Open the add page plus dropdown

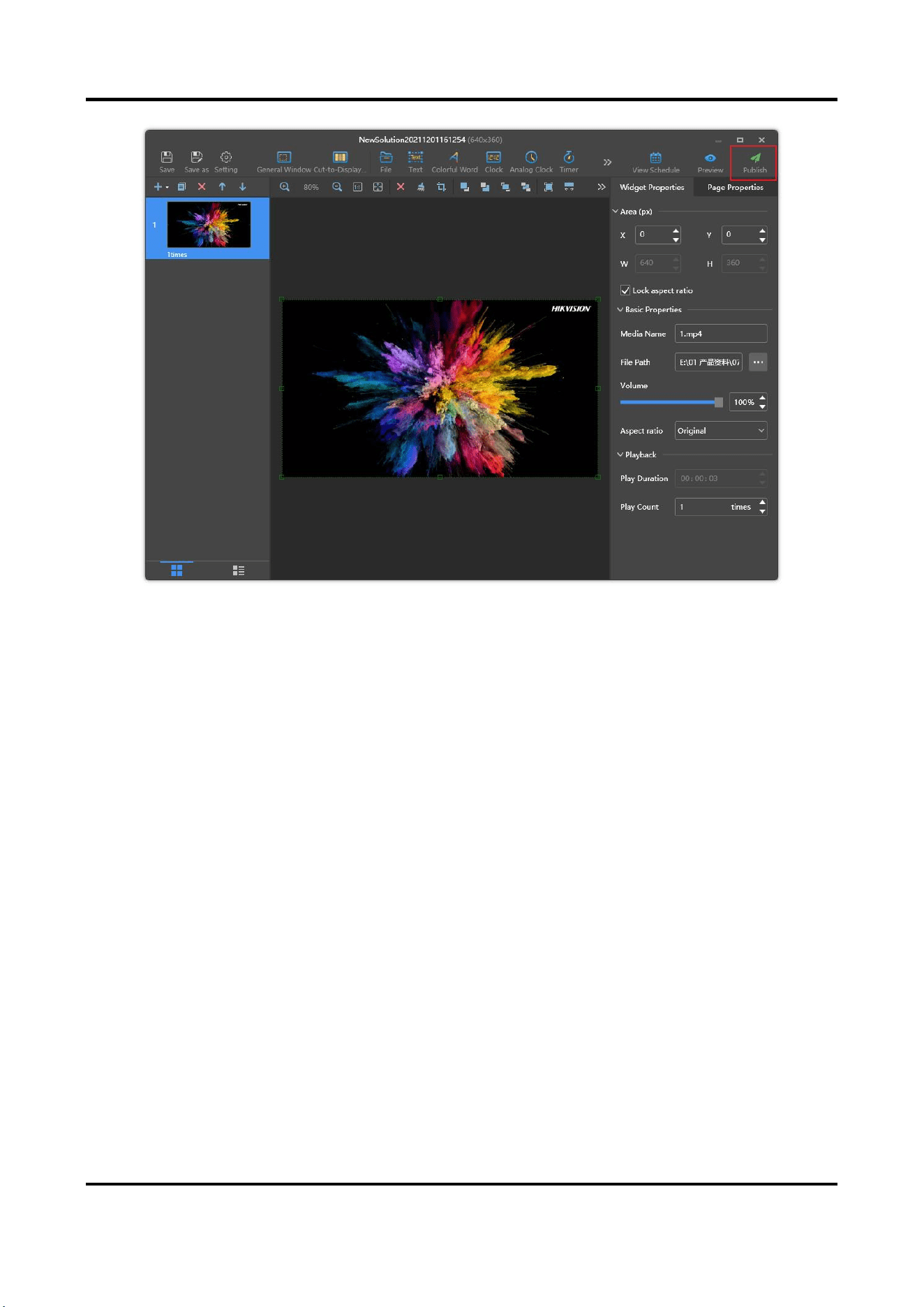click(x=161, y=186)
